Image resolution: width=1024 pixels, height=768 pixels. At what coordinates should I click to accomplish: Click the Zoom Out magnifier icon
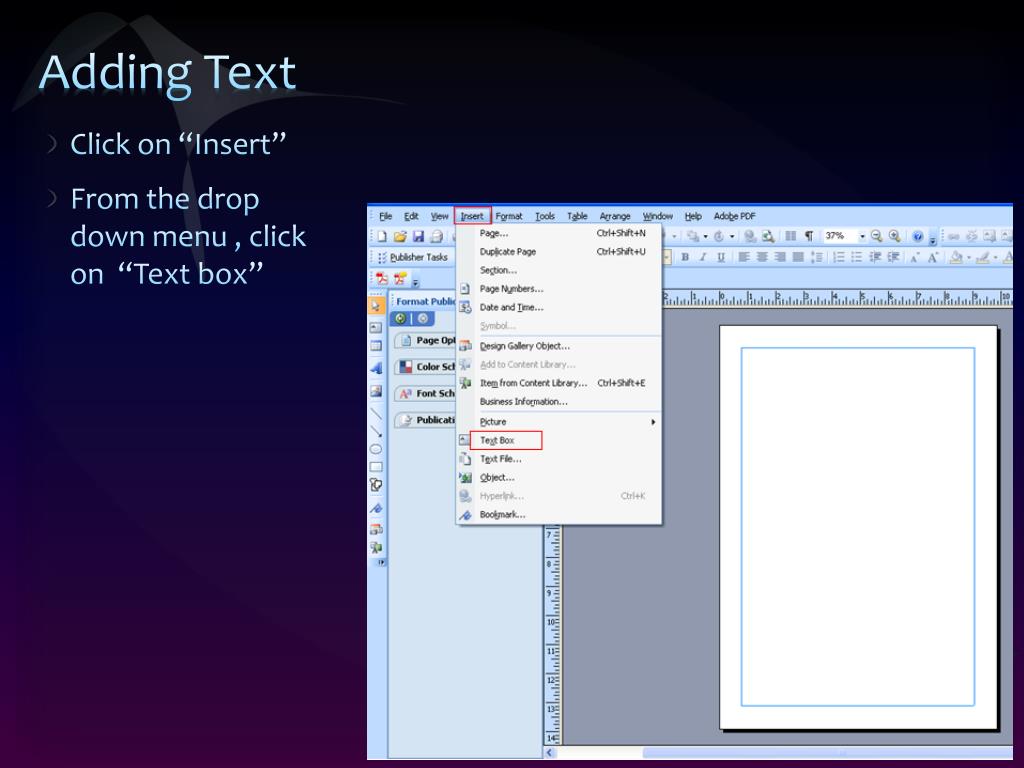[876, 236]
